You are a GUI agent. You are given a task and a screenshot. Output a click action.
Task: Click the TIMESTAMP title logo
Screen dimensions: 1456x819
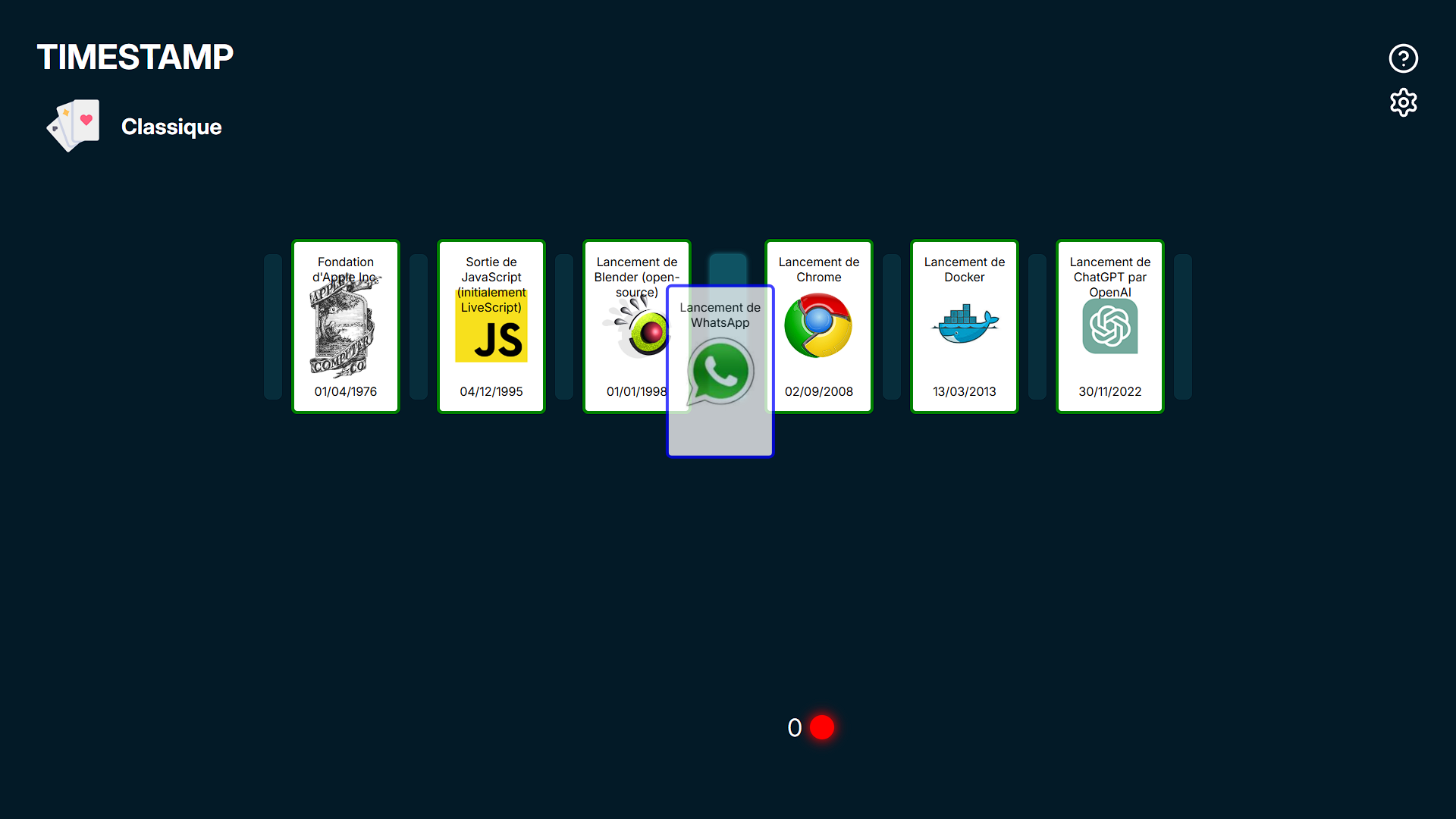(x=135, y=58)
